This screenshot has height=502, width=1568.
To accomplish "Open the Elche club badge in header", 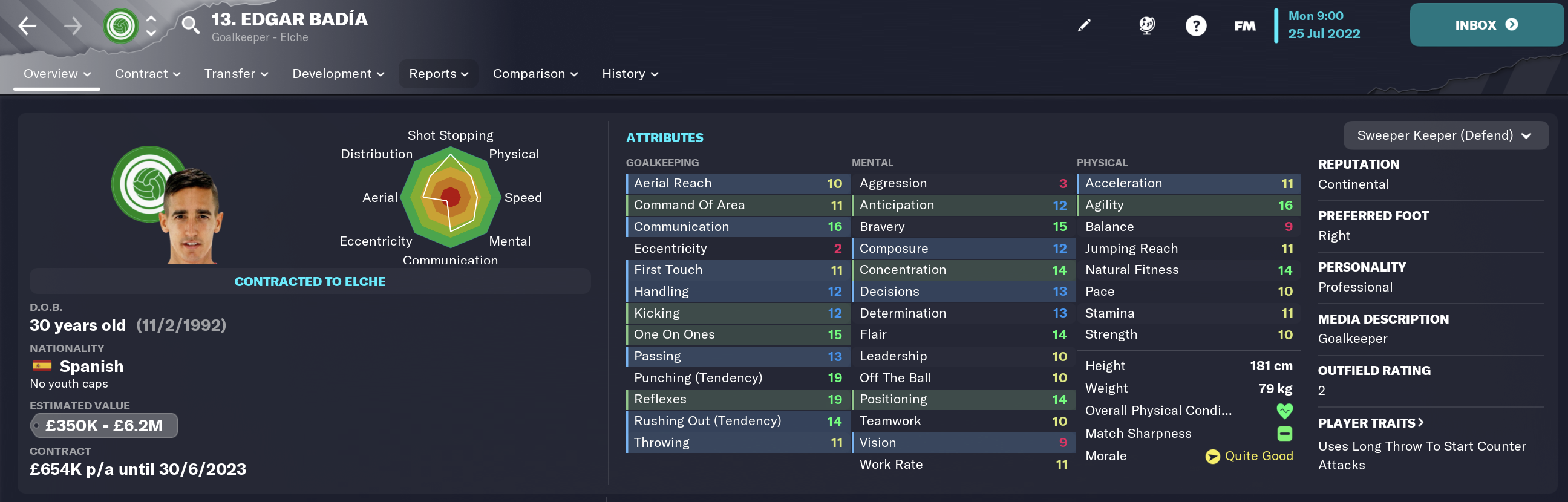I will pos(120,25).
